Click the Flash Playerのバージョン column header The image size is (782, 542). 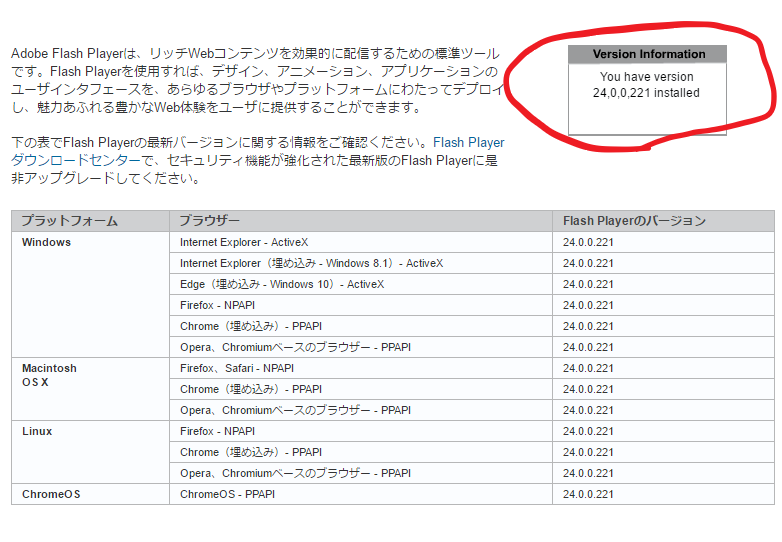tap(663, 221)
